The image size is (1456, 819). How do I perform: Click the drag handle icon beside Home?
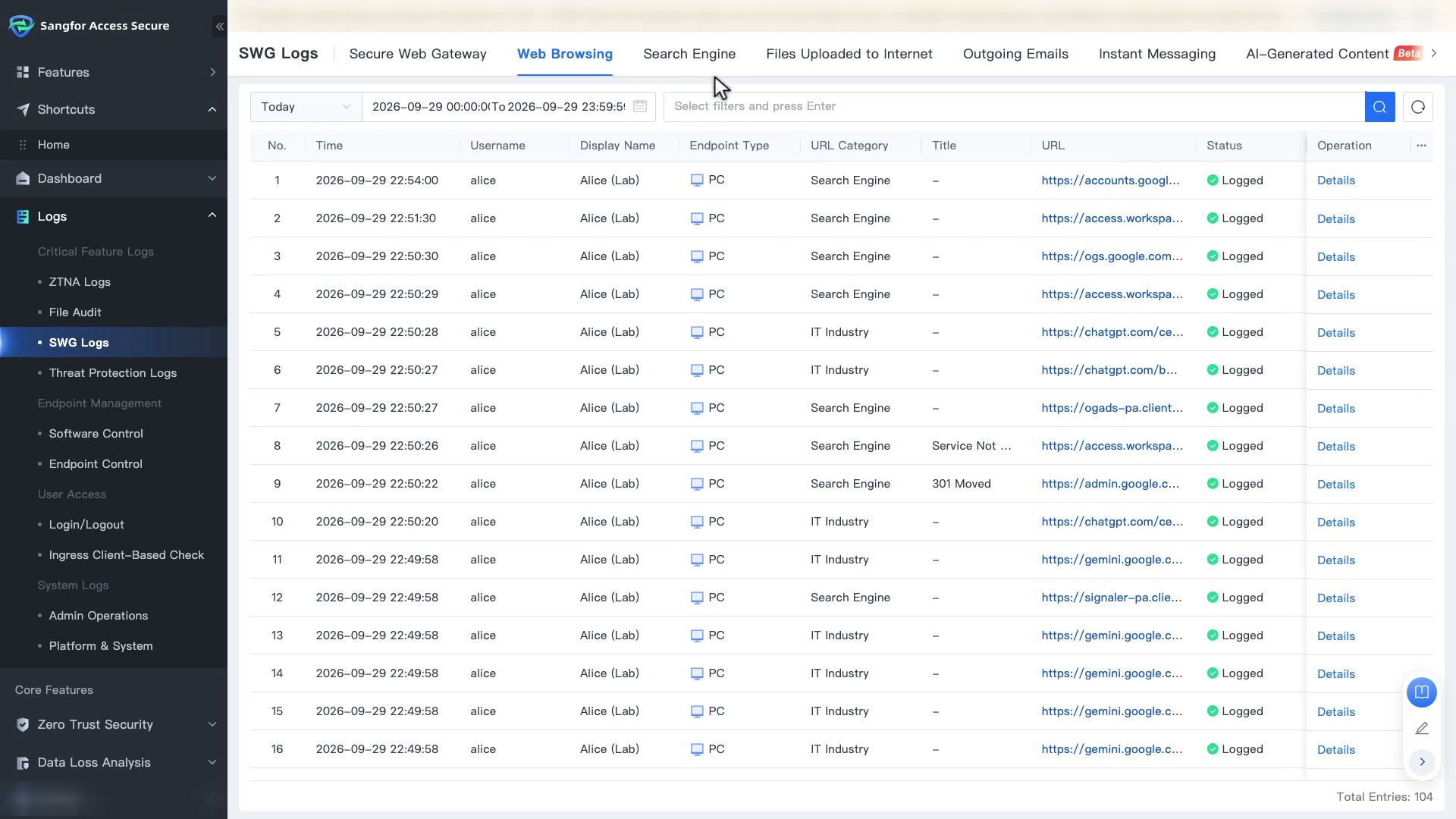point(23,145)
